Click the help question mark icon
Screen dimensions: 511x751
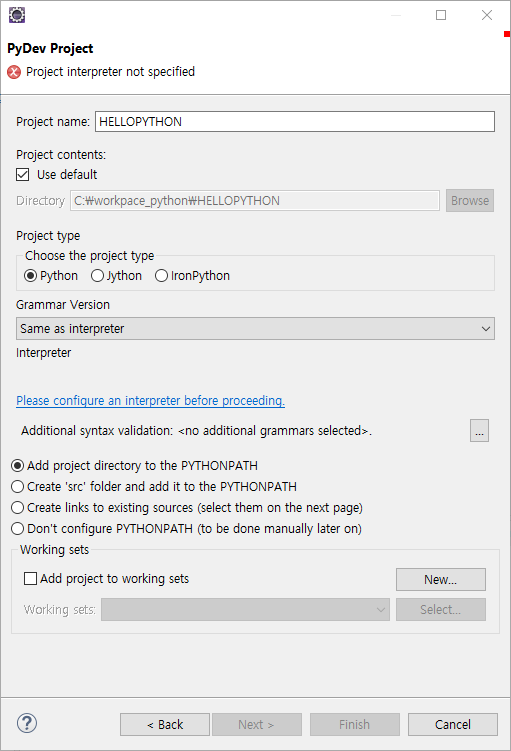27,723
